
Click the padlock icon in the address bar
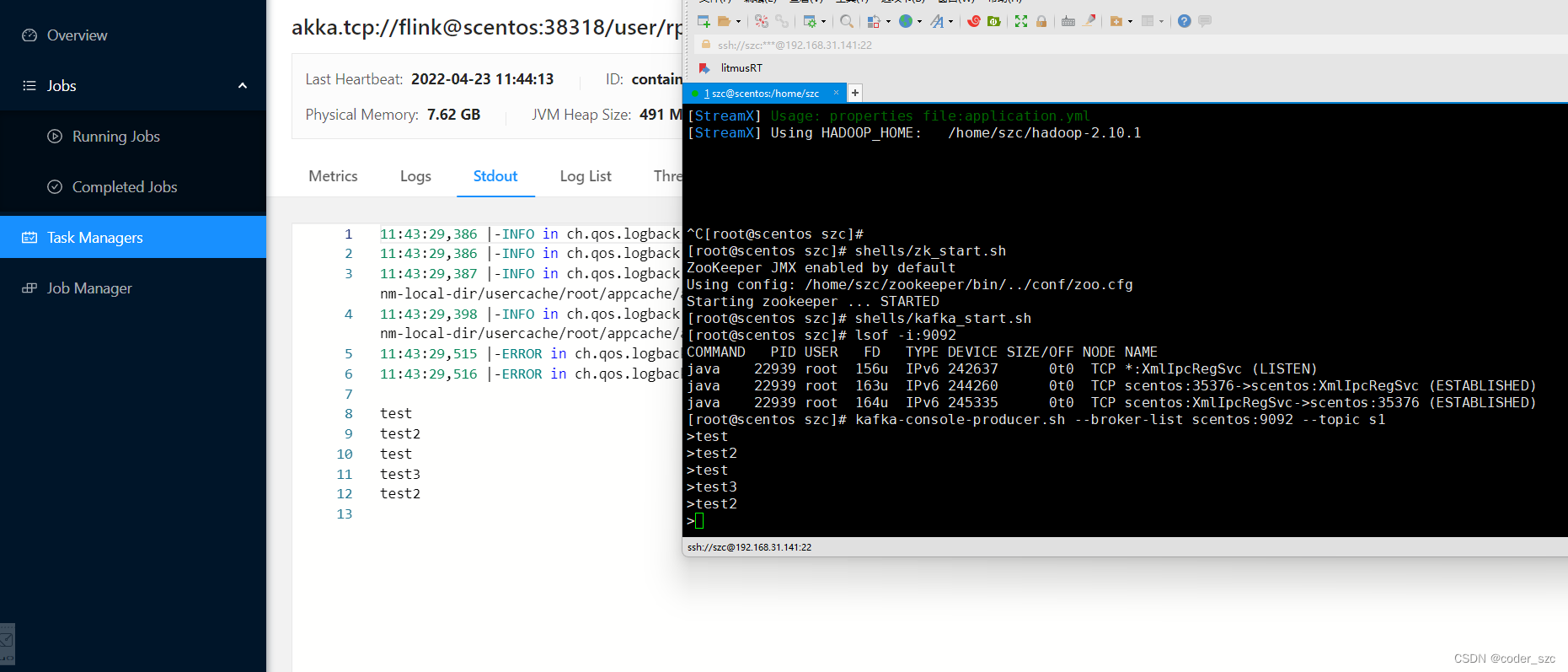click(x=706, y=45)
